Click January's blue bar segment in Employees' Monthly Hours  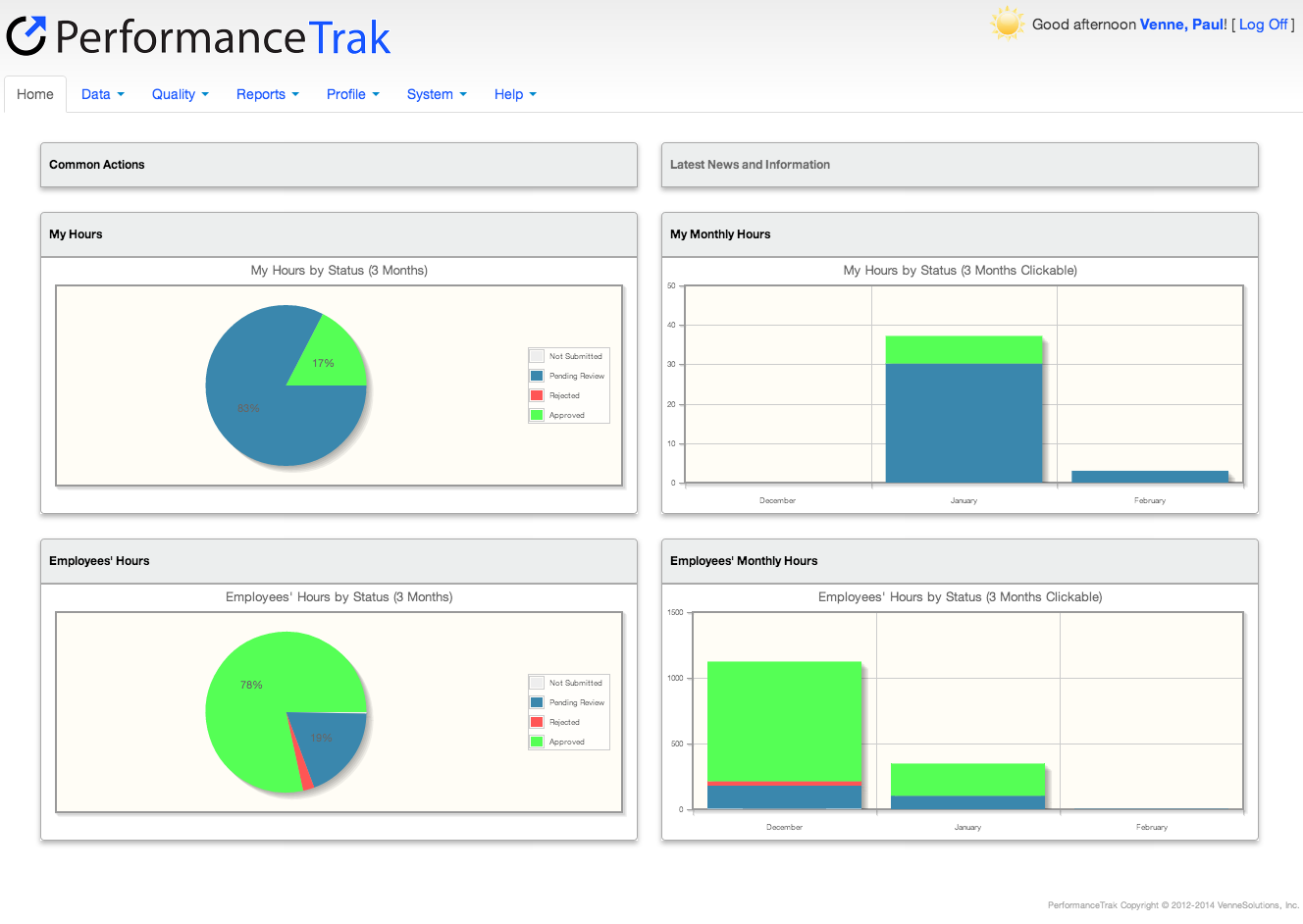[x=967, y=802]
